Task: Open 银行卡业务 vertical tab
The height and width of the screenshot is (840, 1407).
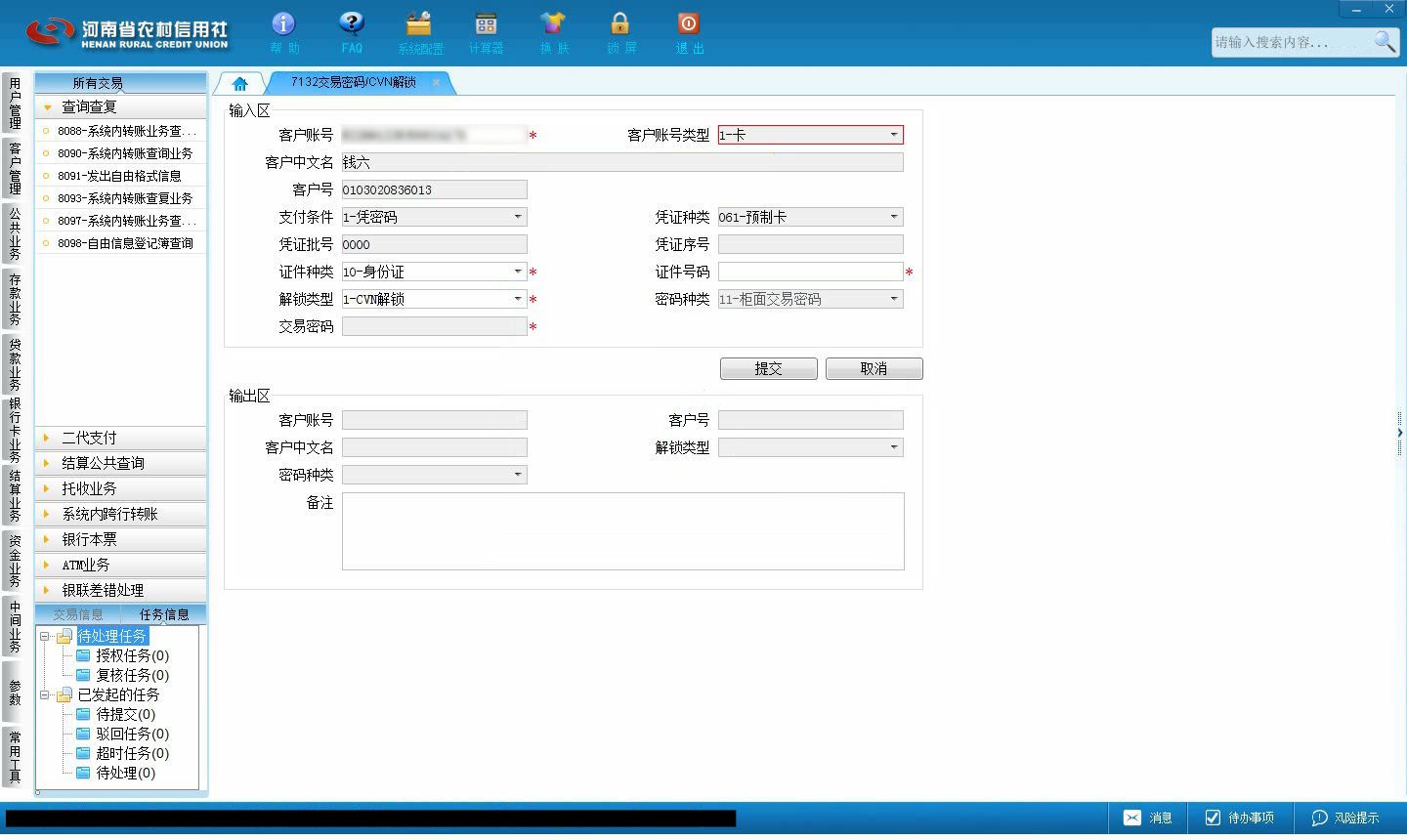Action: (x=15, y=430)
